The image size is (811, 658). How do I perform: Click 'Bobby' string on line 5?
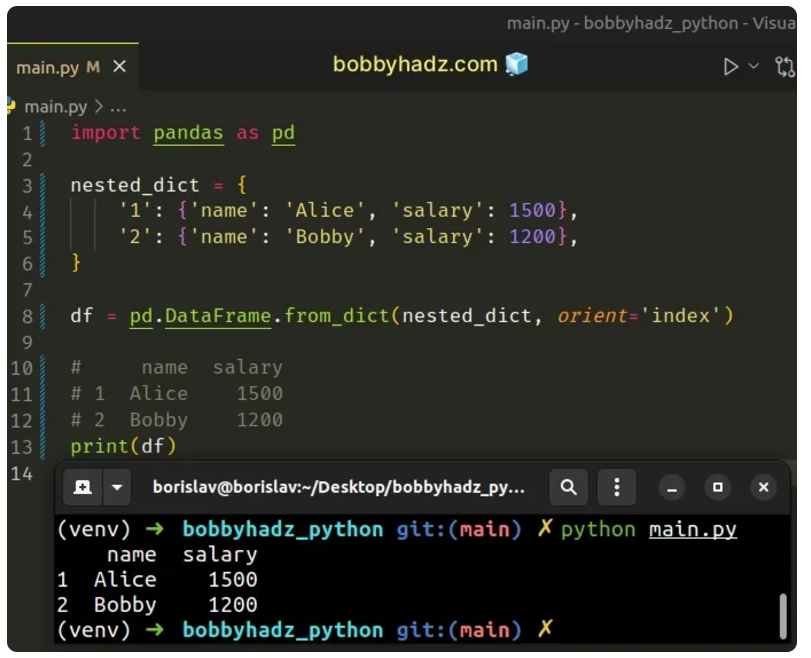click(x=325, y=237)
